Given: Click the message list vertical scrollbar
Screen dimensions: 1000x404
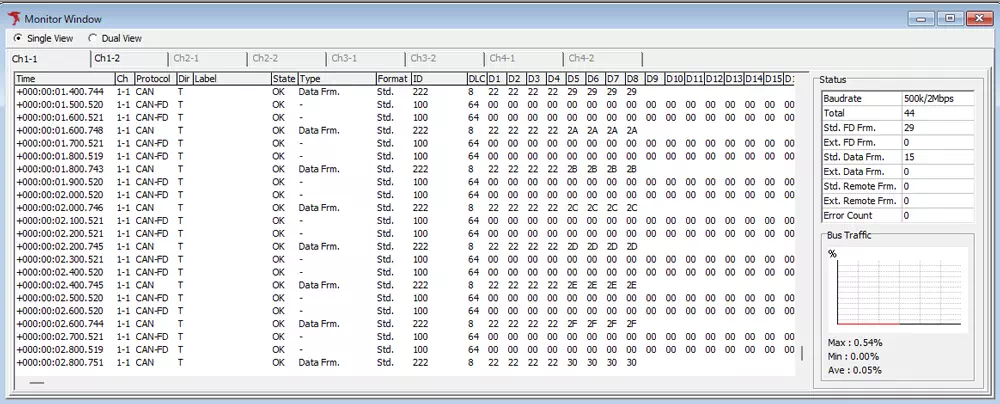Looking at the screenshot, I should coord(801,354).
